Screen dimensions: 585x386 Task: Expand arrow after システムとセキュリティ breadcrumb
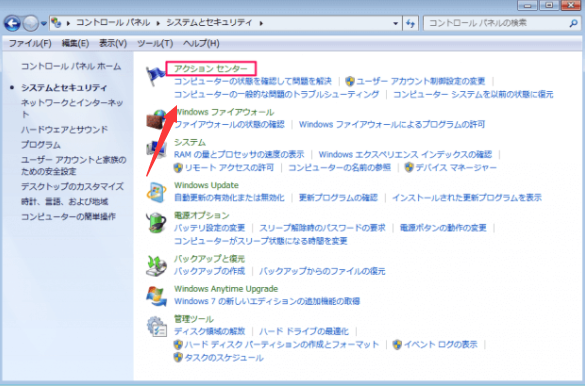tap(261, 23)
